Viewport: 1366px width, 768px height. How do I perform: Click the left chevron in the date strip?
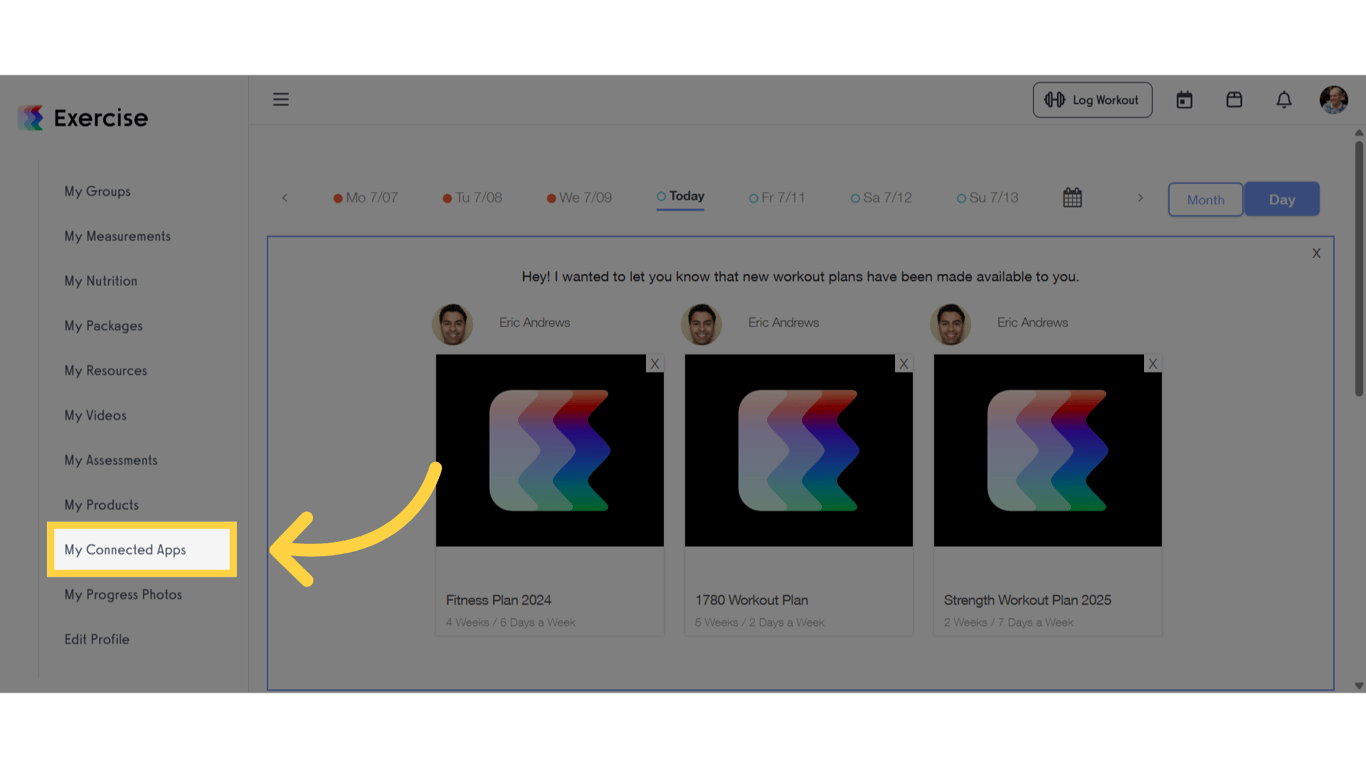click(x=284, y=197)
